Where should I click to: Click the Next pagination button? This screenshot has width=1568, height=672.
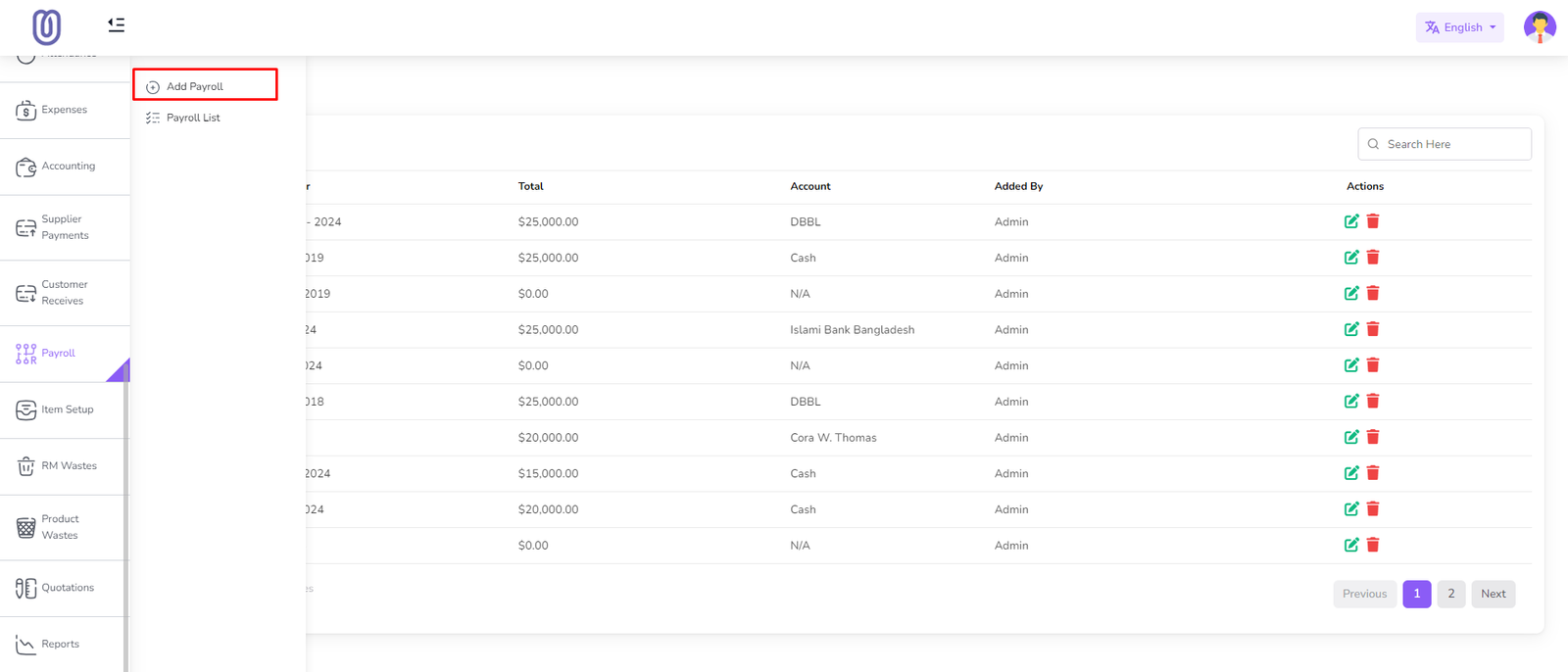coord(1493,594)
